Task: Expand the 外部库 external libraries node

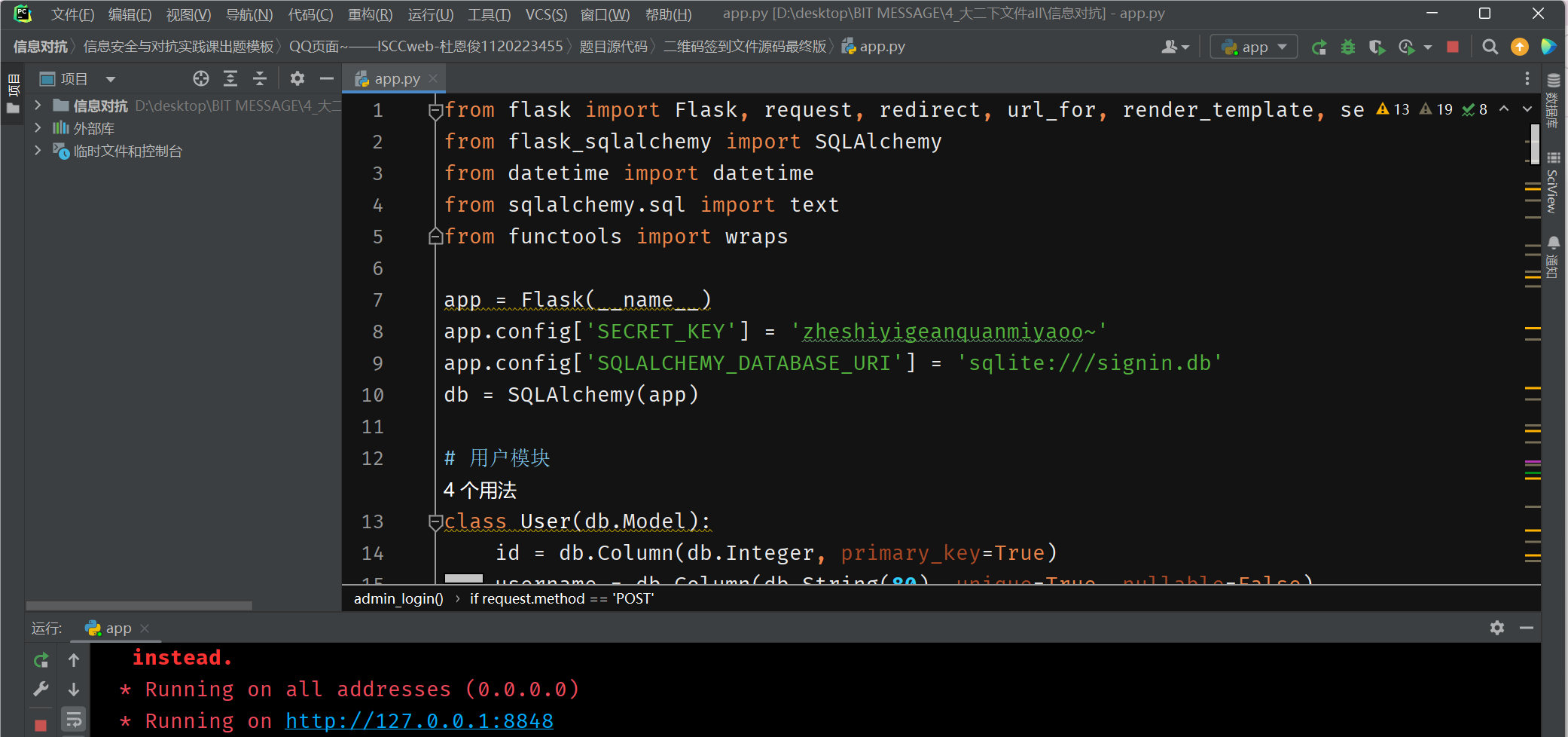Action: tap(38, 128)
